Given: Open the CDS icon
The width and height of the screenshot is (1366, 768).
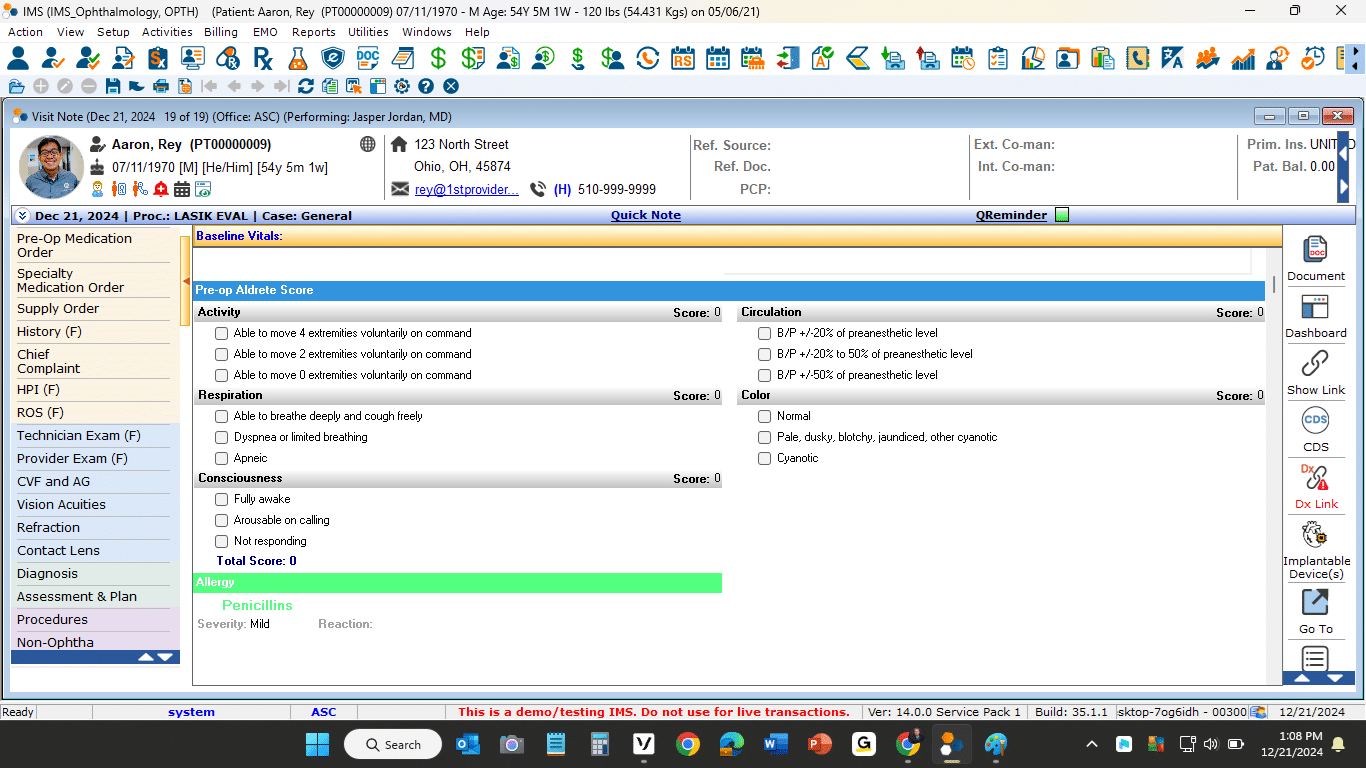Looking at the screenshot, I should [1315, 421].
